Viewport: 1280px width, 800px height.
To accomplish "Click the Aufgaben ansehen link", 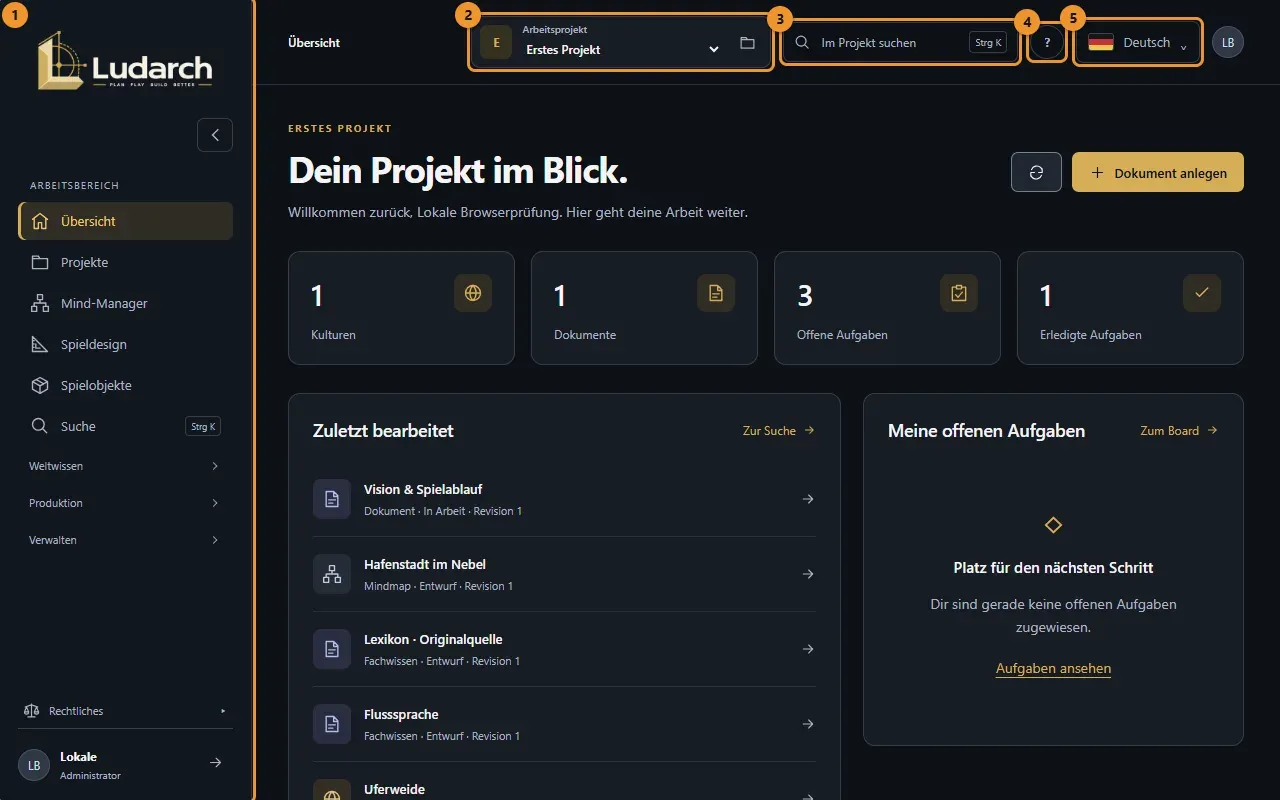I will click(1053, 668).
